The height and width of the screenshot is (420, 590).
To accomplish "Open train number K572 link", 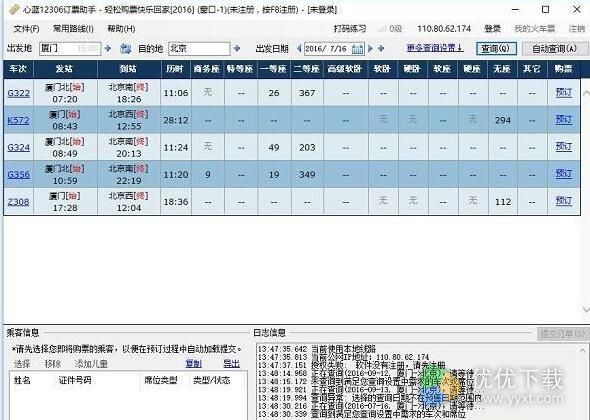I will pyautogui.click(x=18, y=120).
